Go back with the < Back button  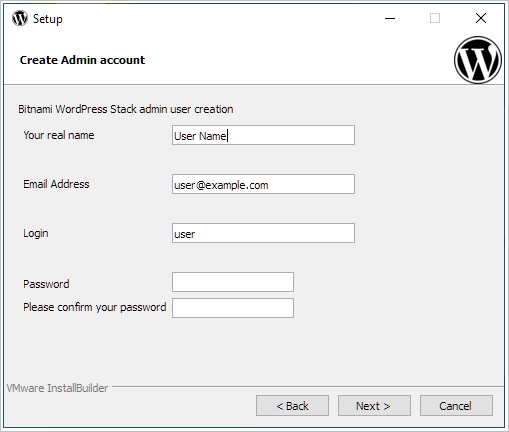click(292, 406)
